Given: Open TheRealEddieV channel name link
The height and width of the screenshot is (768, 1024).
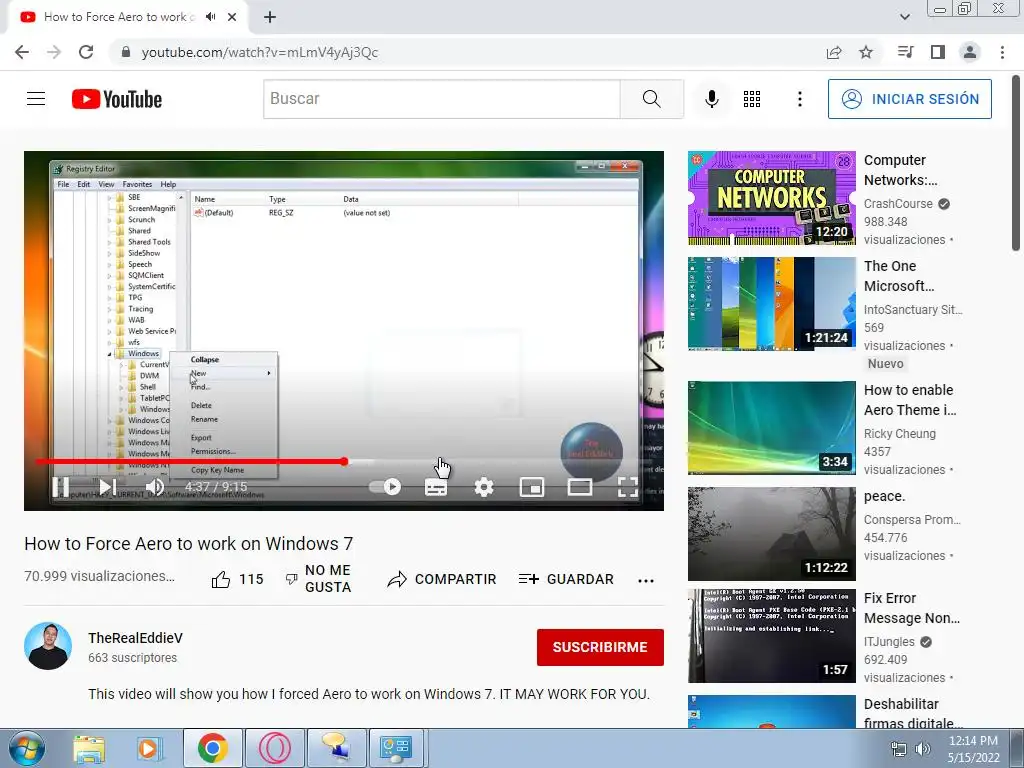Looking at the screenshot, I should (x=135, y=638).
